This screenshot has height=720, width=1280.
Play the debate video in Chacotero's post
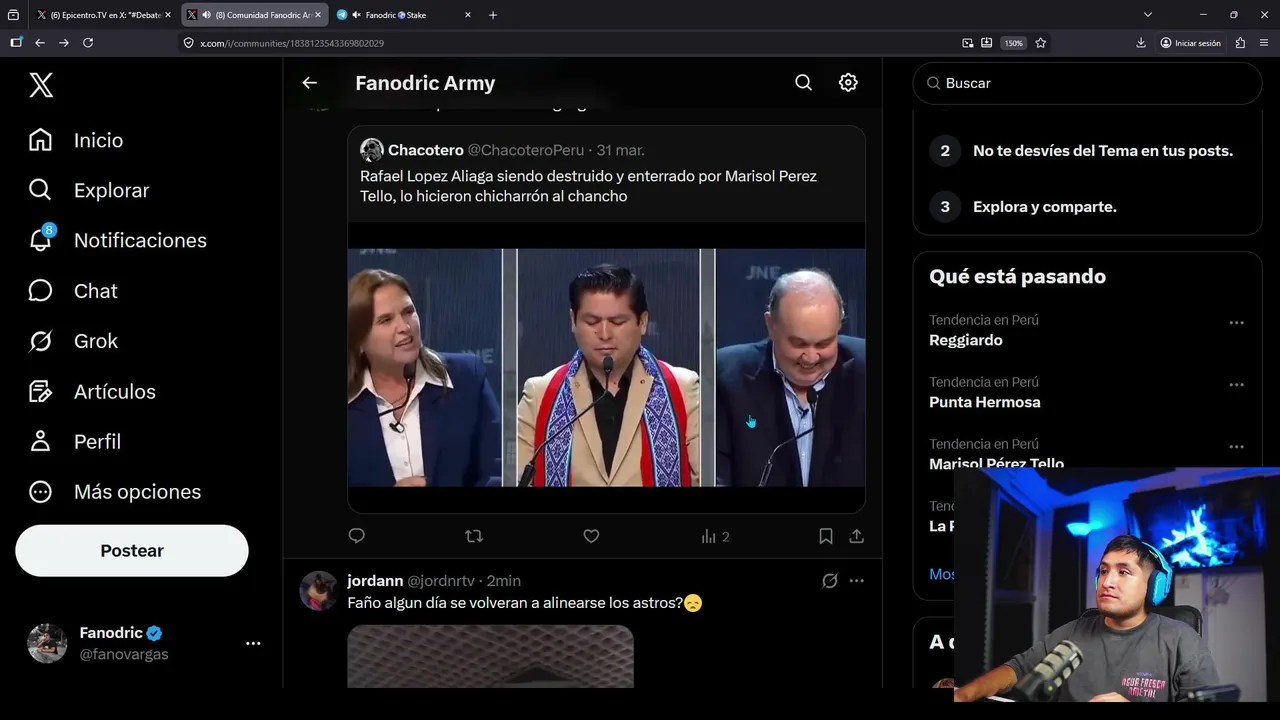tap(606, 367)
